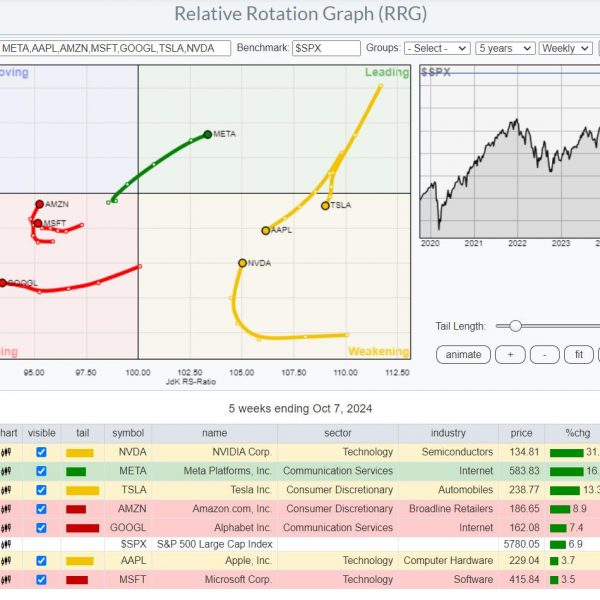Uncheck visible checkbox for MSFT
This screenshot has width=600, height=600.
point(41,580)
